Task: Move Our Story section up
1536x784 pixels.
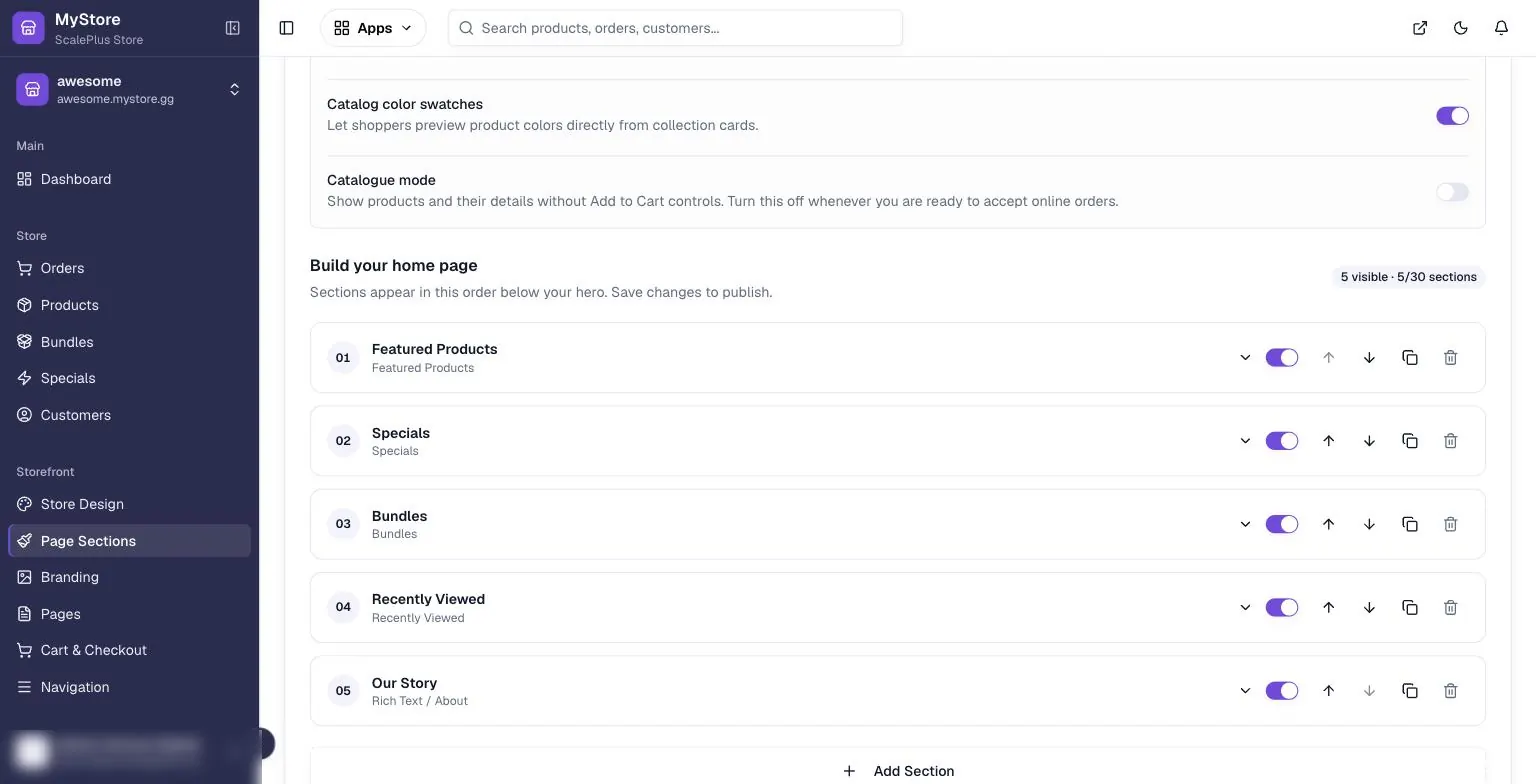Action: click(1329, 691)
